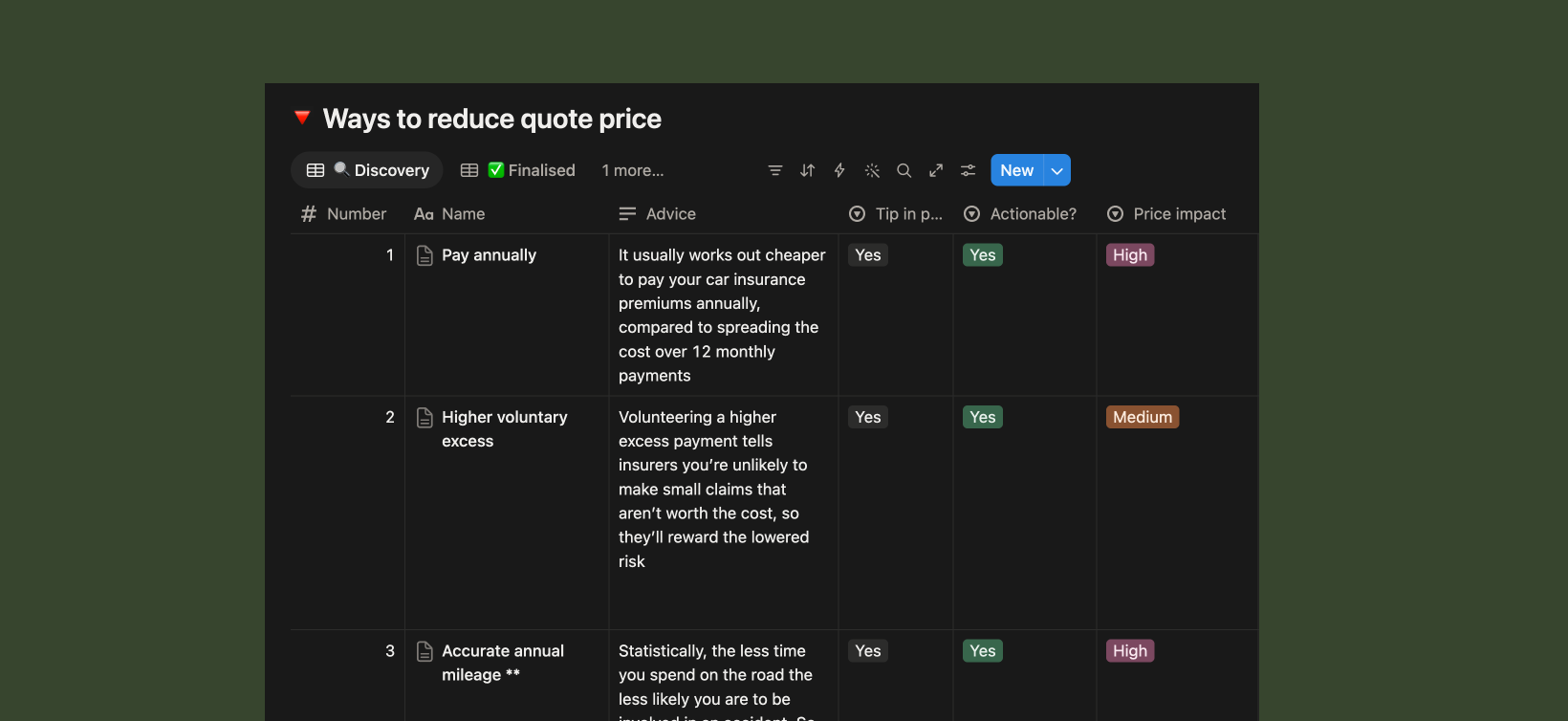Select the number cell of row 2
The width and height of the screenshot is (1568, 721).
point(348,513)
